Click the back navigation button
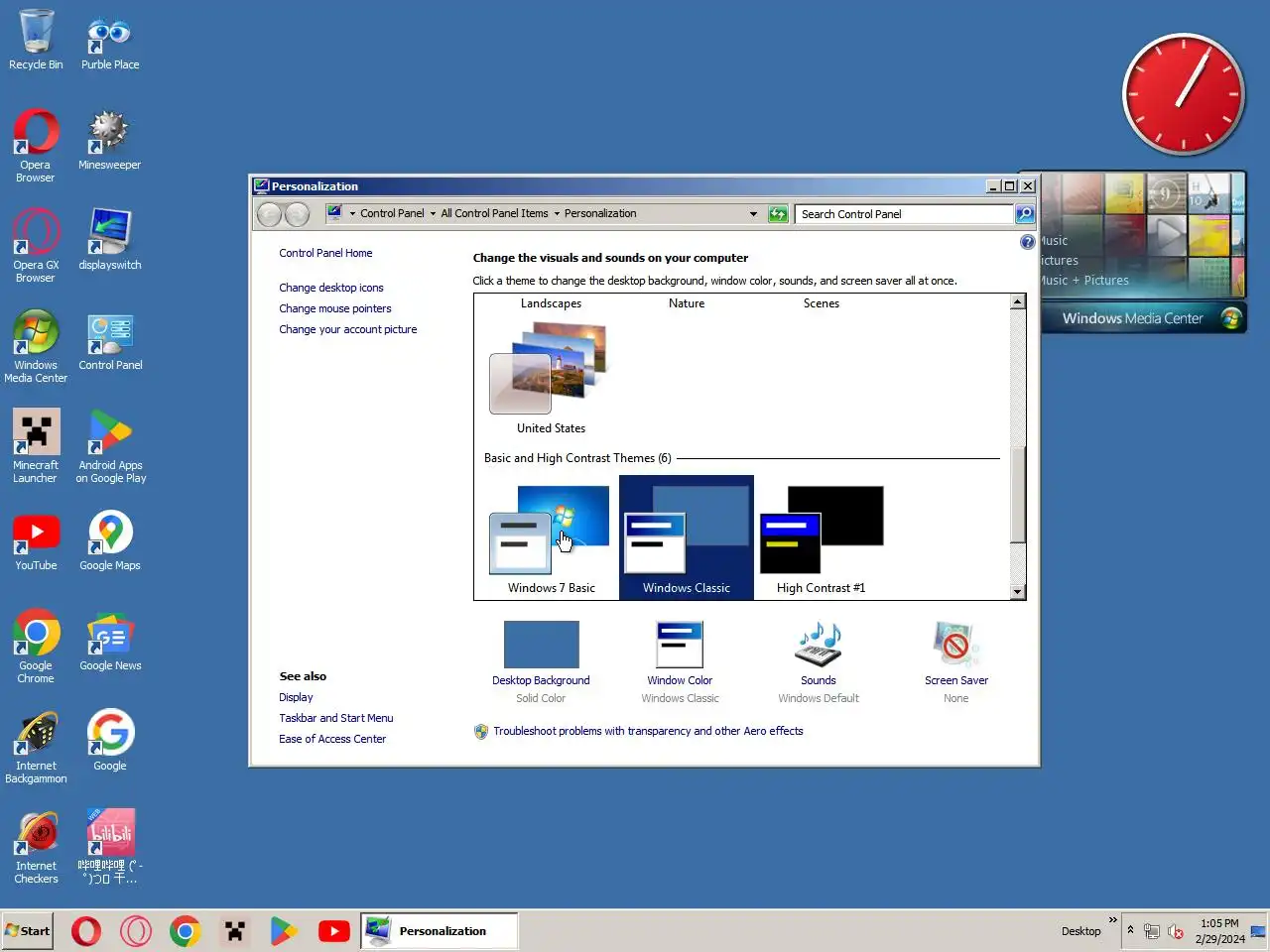 pos(269,213)
